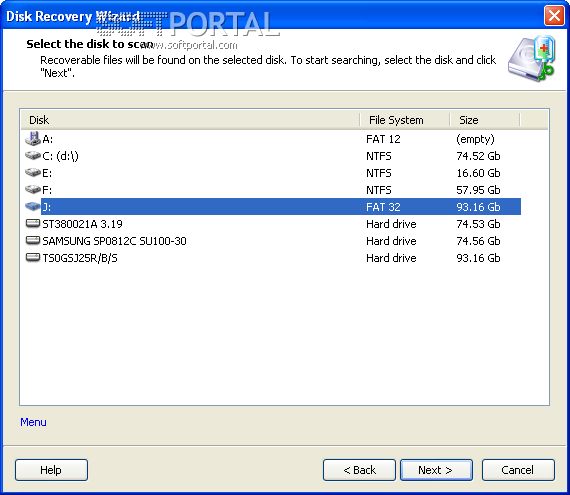Proceed with the Next button

[436, 470]
